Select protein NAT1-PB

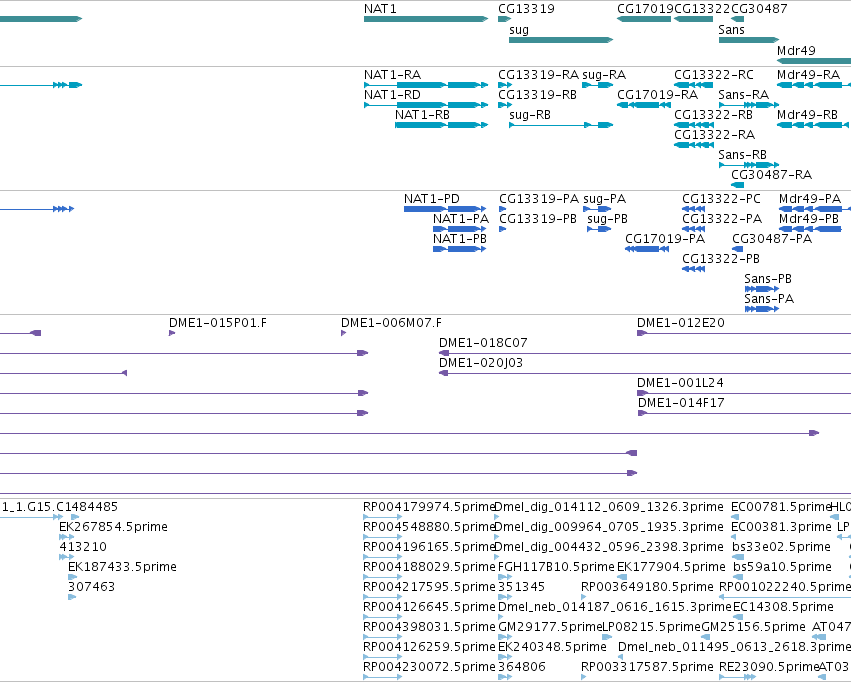(x=460, y=249)
